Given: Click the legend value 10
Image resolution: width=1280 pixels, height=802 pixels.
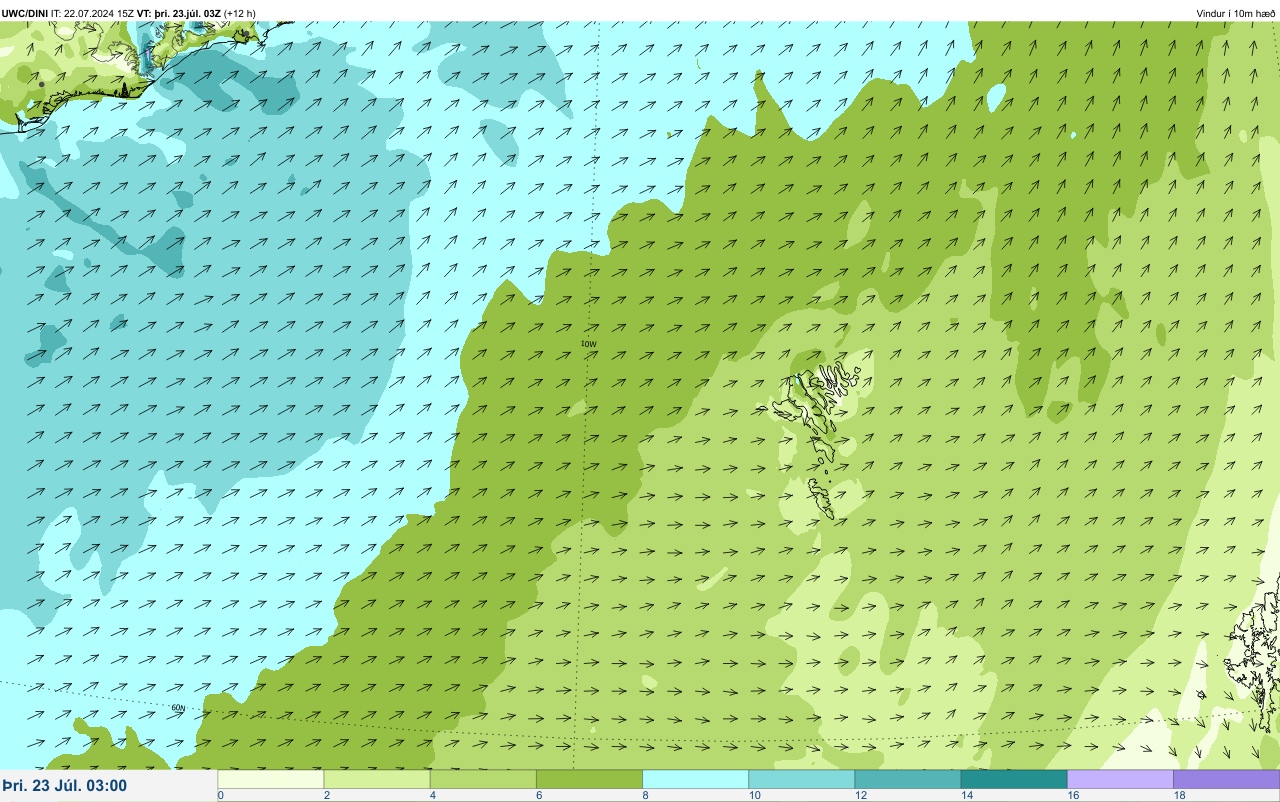Looking at the screenshot, I should tap(754, 796).
